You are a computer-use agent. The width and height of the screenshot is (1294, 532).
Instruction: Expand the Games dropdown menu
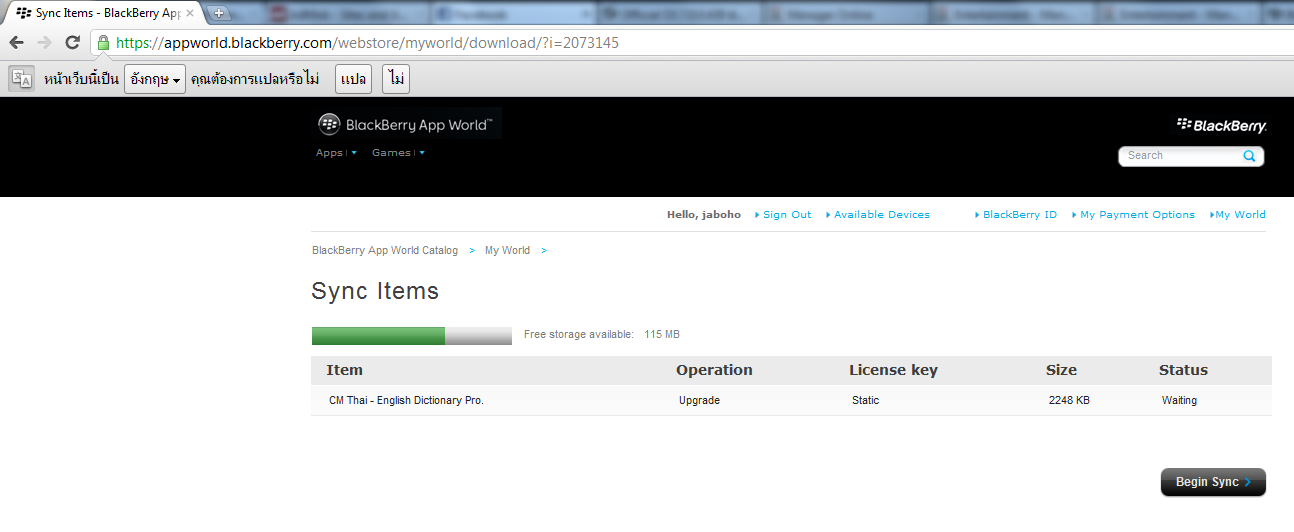pyautogui.click(x=398, y=153)
